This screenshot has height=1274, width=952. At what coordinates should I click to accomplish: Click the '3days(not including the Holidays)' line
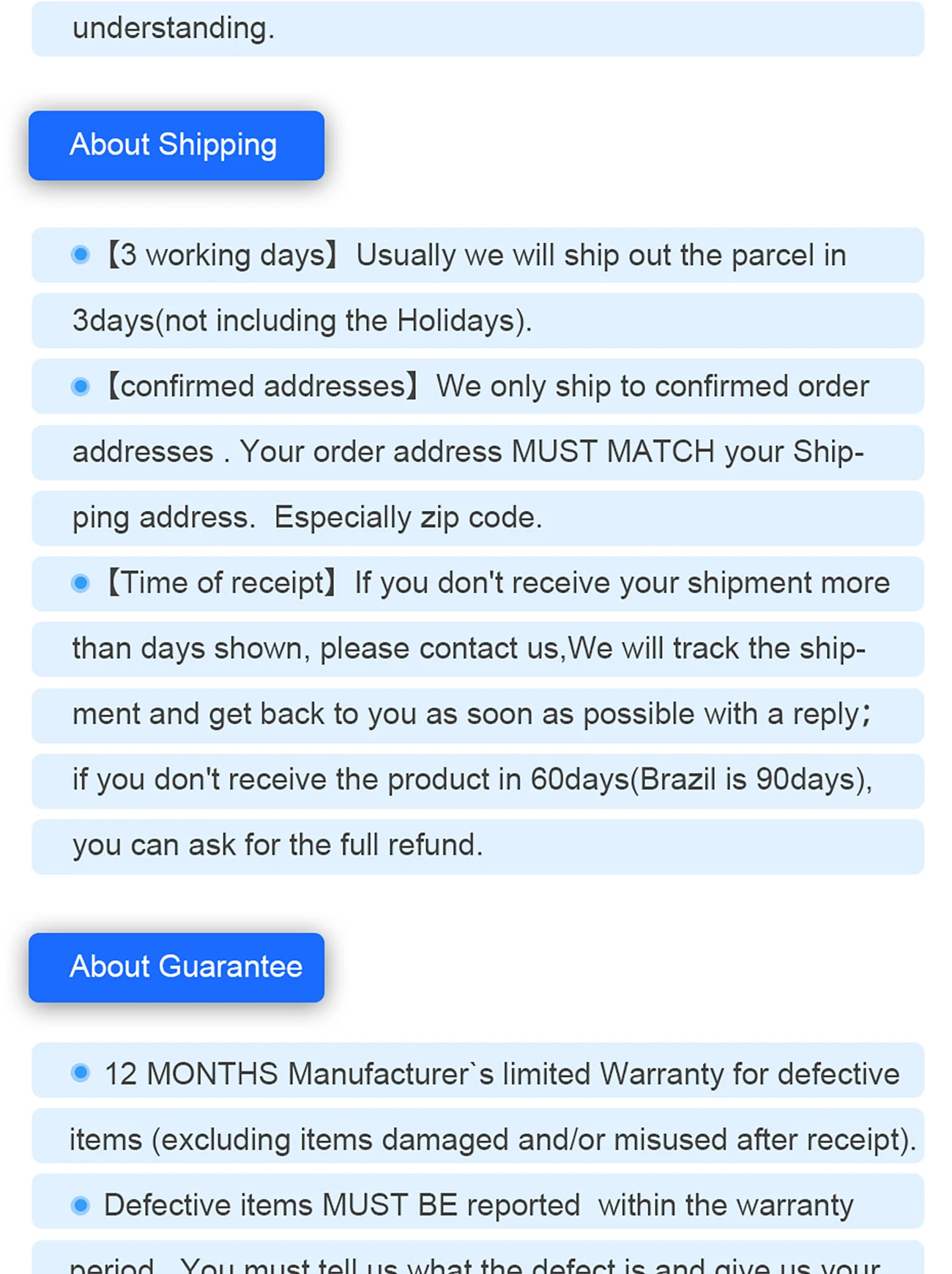[302, 321]
